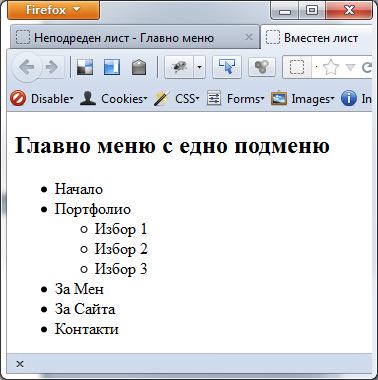Click the За Сайта list item
Screen dimensions: 378x380
85,309
